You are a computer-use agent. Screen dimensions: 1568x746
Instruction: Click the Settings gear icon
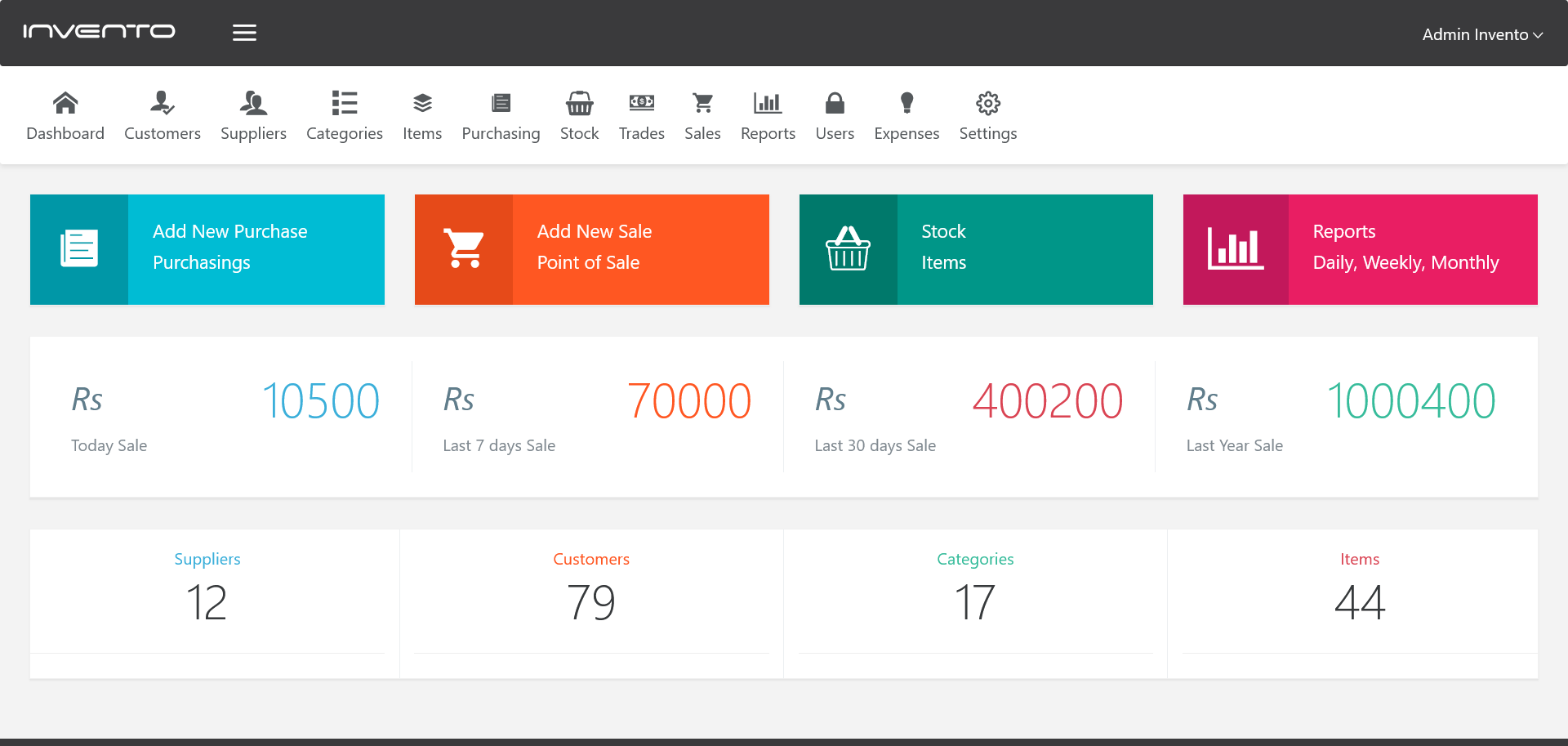click(988, 103)
